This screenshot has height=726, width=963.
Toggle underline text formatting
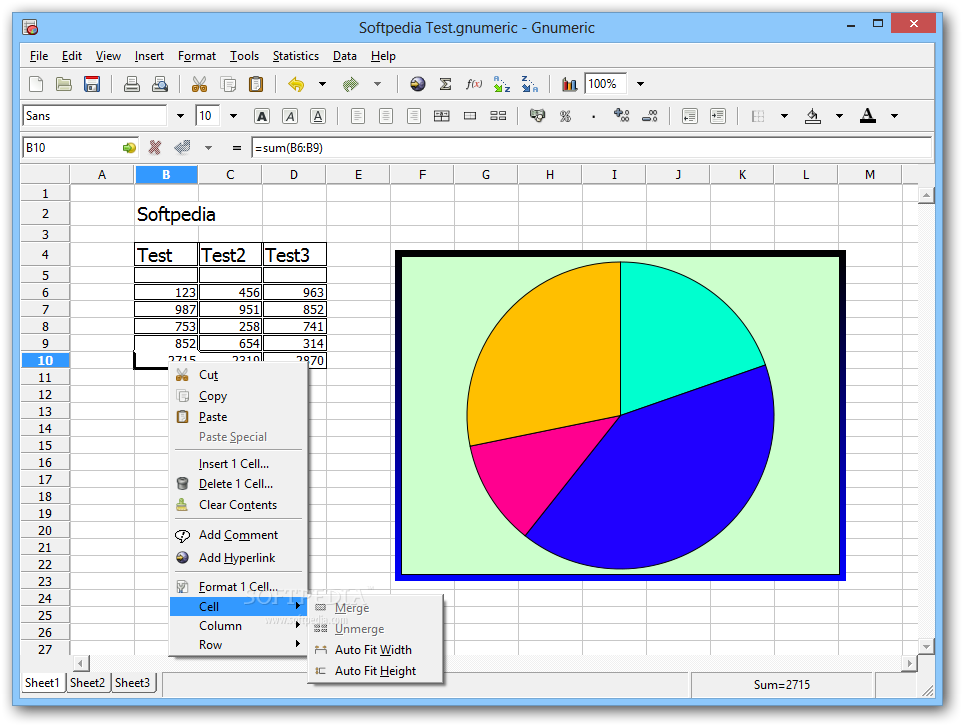click(318, 116)
